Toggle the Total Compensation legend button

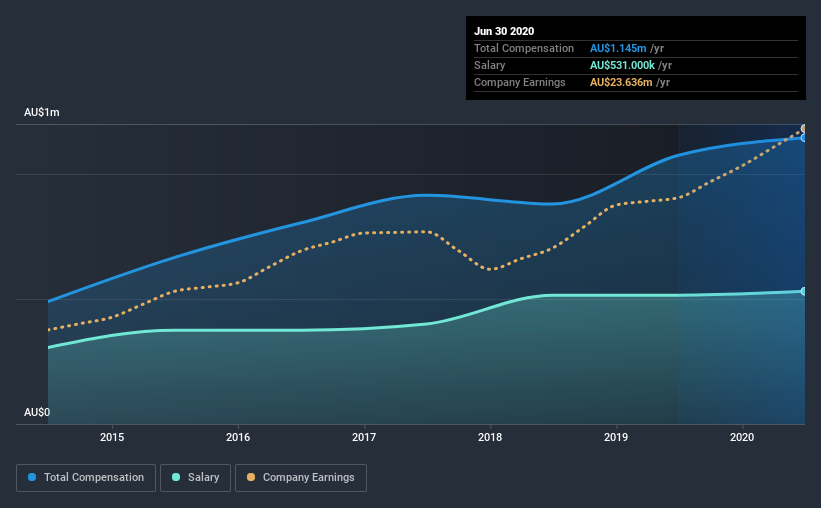point(86,478)
